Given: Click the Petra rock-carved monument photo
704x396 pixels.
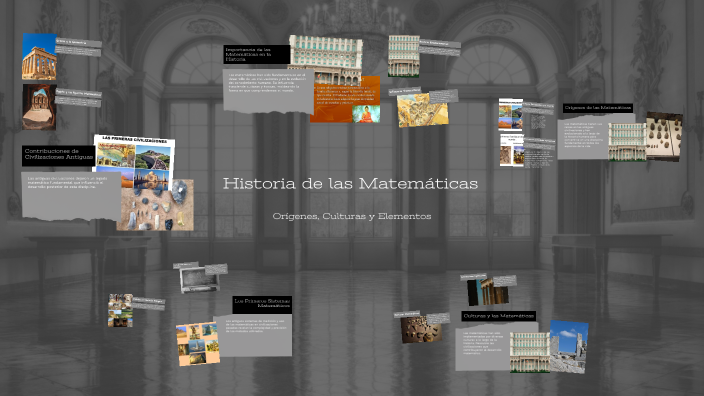Looking at the screenshot, I should pyautogui.click(x=39, y=107).
